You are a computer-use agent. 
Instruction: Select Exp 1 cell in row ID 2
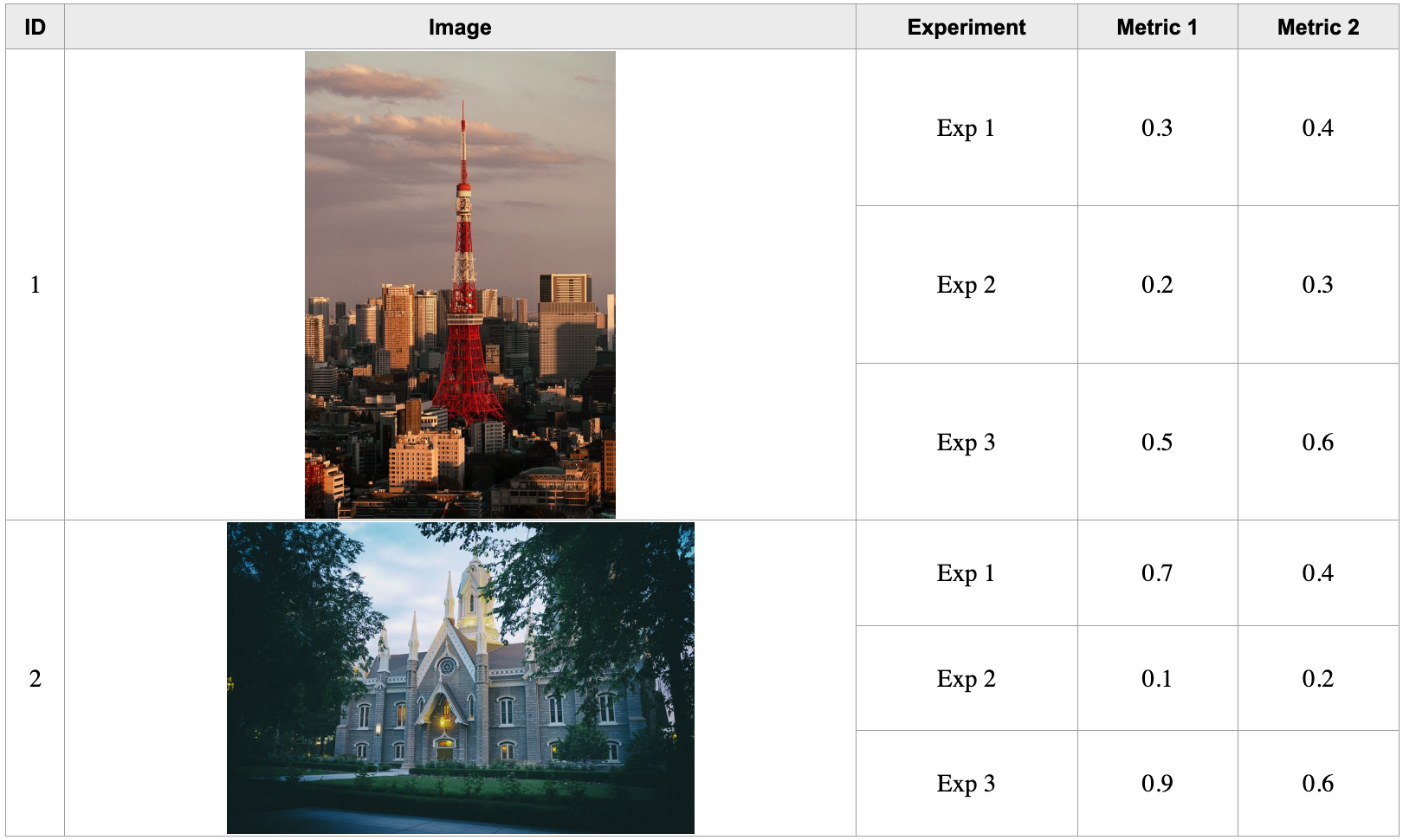point(967,572)
